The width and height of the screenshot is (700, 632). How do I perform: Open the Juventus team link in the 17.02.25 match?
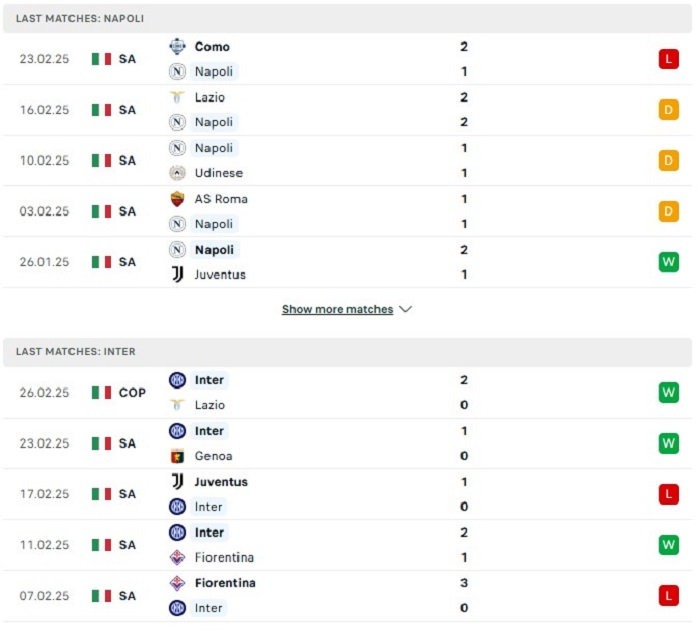(221, 481)
